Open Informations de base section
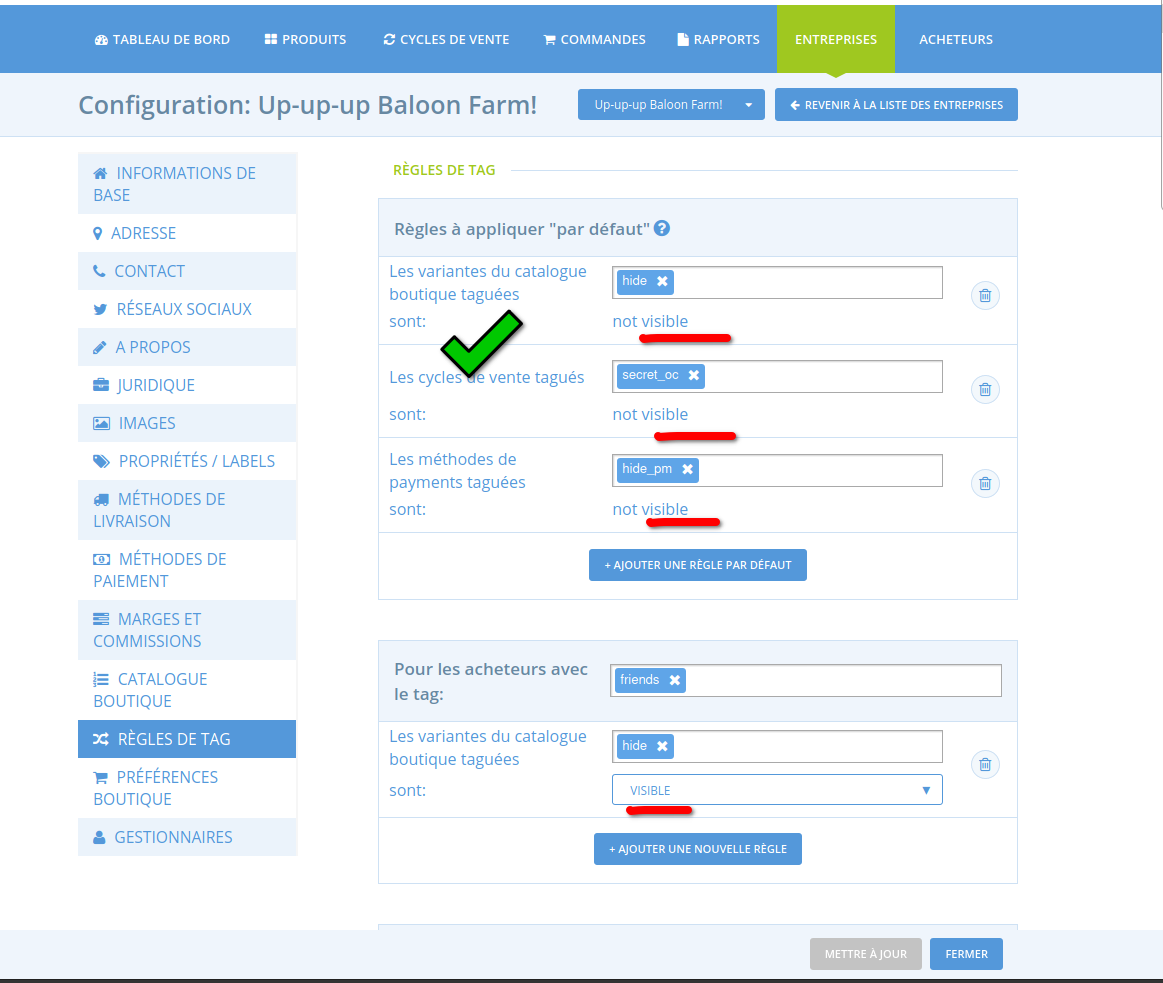The width and height of the screenshot is (1163, 983). 187,184
